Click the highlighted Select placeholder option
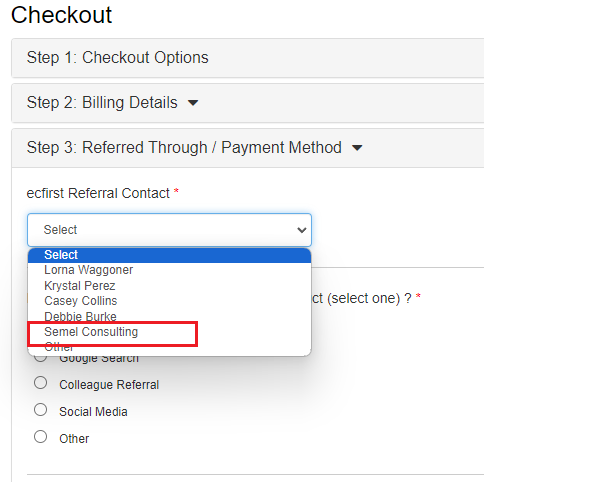This screenshot has width=611, height=497. [x=170, y=255]
